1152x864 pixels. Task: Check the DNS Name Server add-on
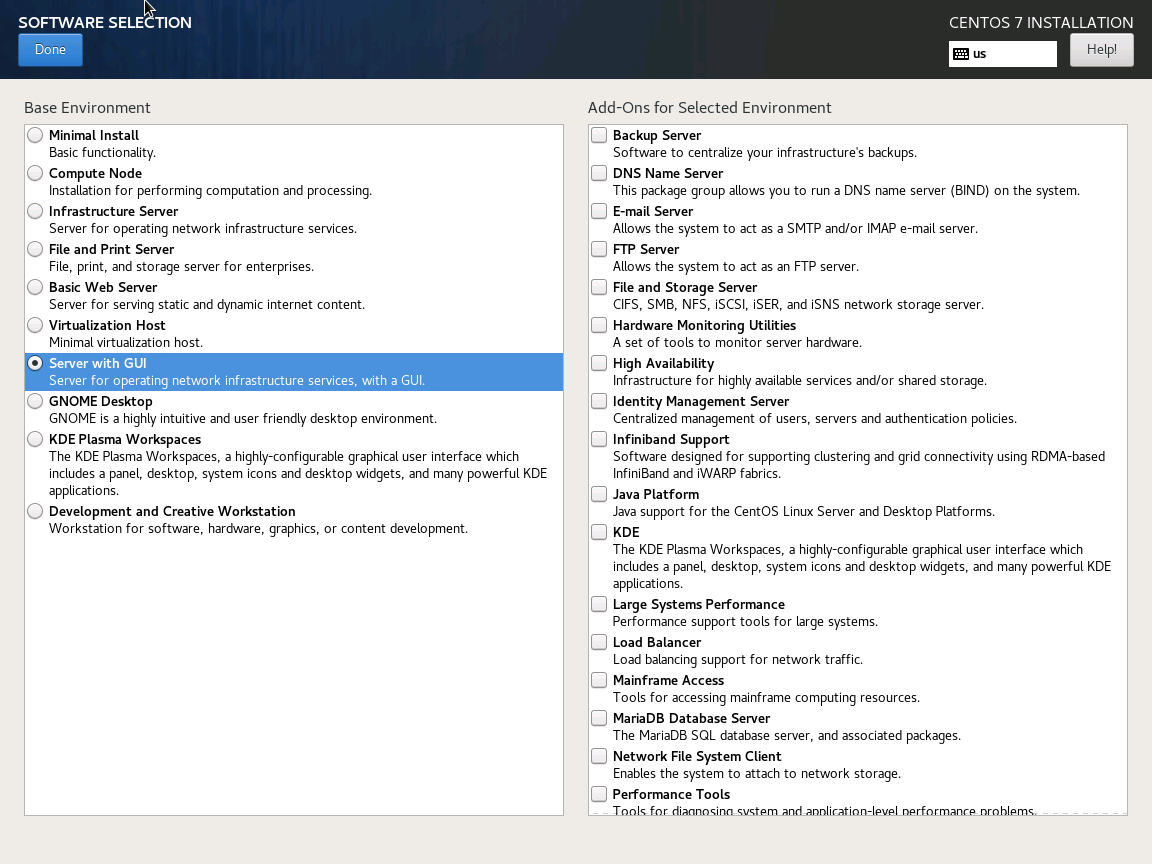pos(599,173)
